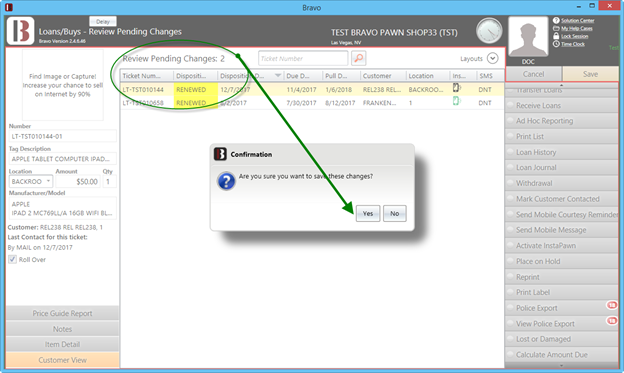The image size is (624, 373).
Task: Open the Customer View panel button
Action: point(62,360)
